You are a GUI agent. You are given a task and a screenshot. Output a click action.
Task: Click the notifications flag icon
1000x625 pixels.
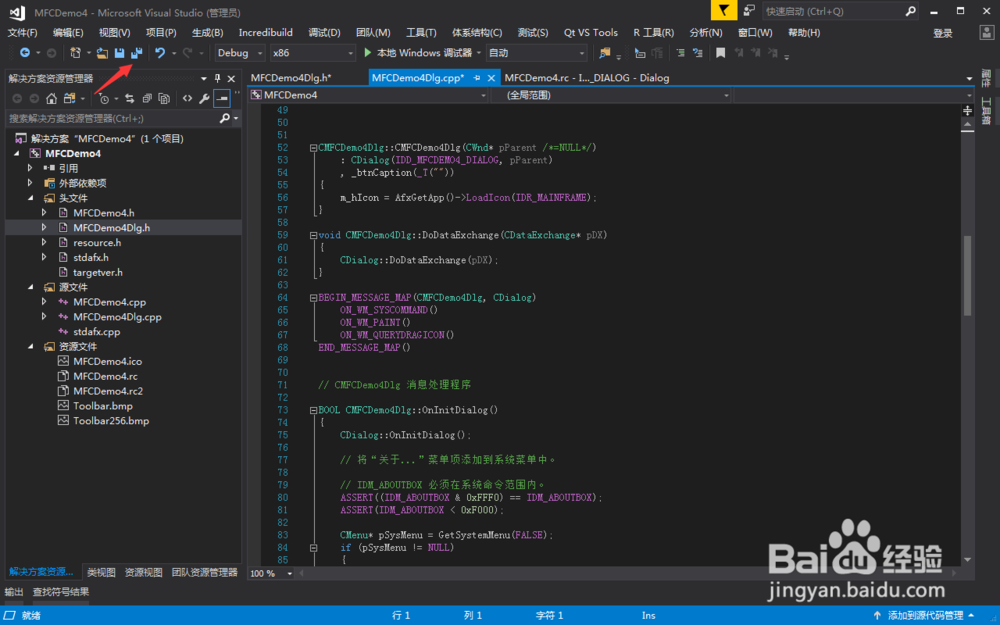coord(724,11)
